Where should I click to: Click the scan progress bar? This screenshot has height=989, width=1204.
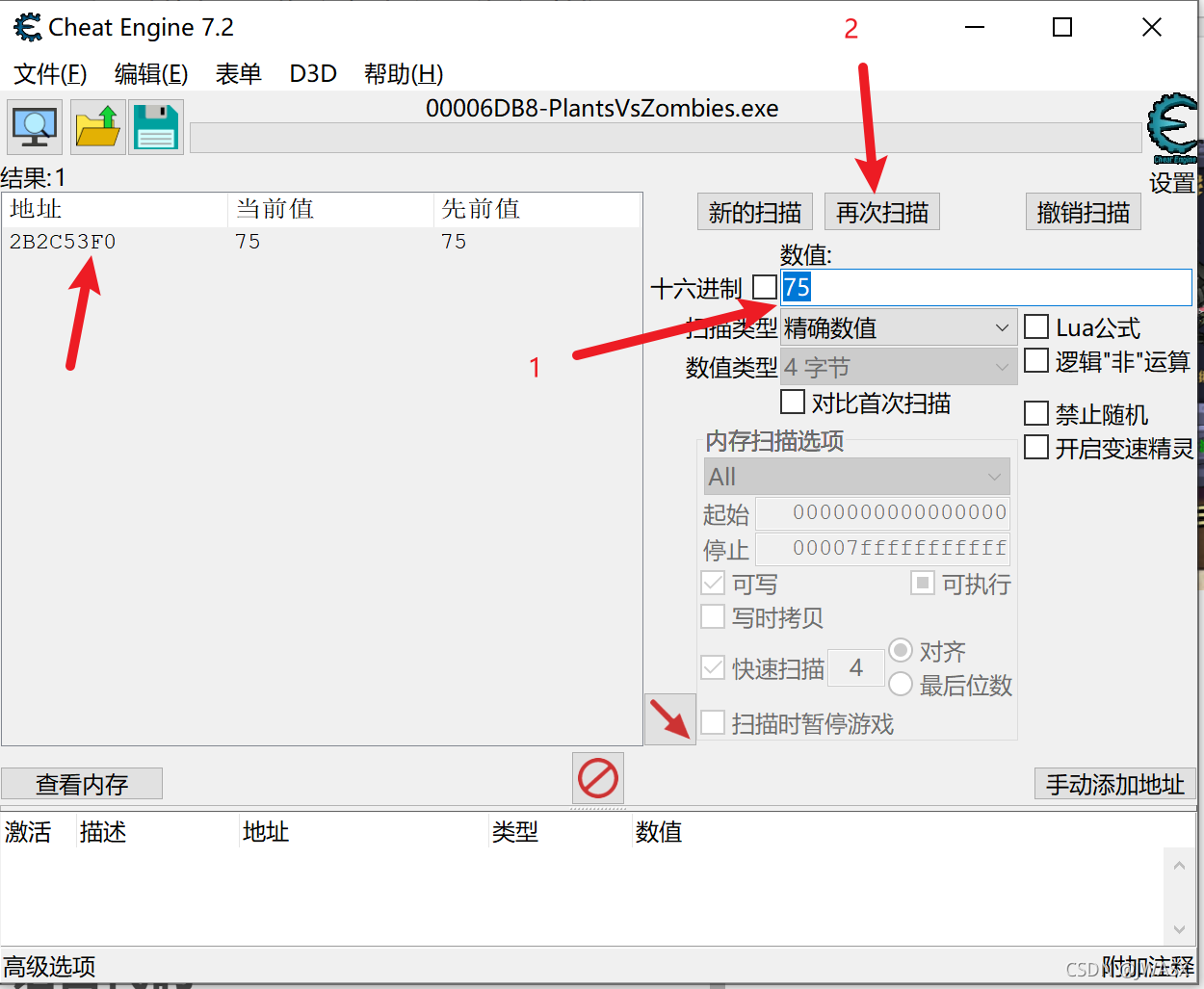666,138
